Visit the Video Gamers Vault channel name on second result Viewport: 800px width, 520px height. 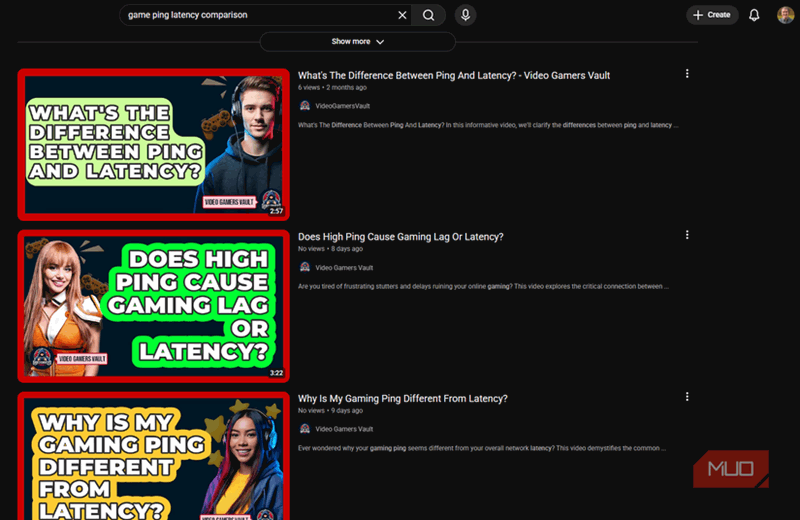[x=344, y=267]
